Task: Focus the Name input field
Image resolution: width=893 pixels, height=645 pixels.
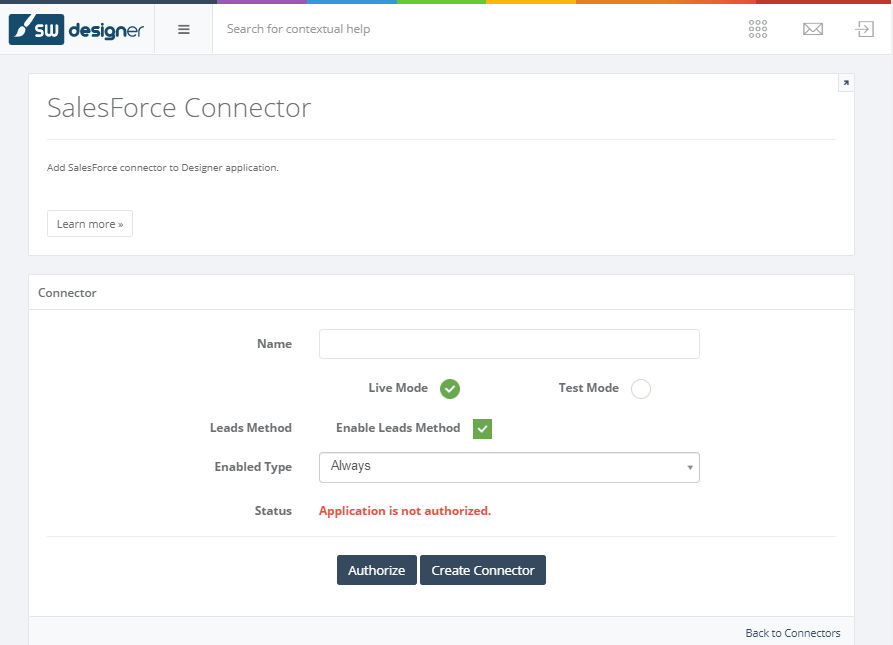Action: pyautogui.click(x=509, y=344)
